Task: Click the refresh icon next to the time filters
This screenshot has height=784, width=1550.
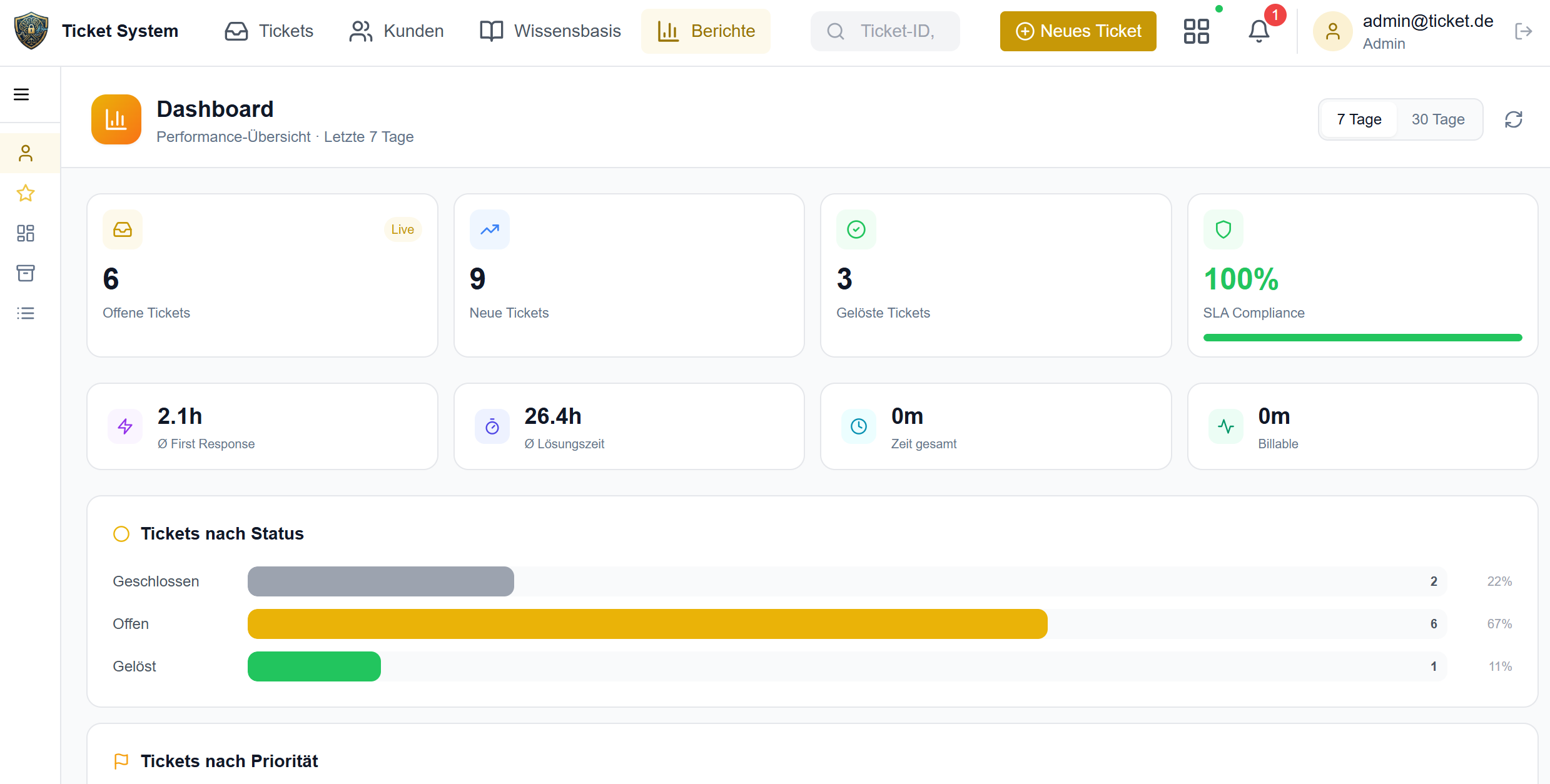Action: [x=1514, y=119]
